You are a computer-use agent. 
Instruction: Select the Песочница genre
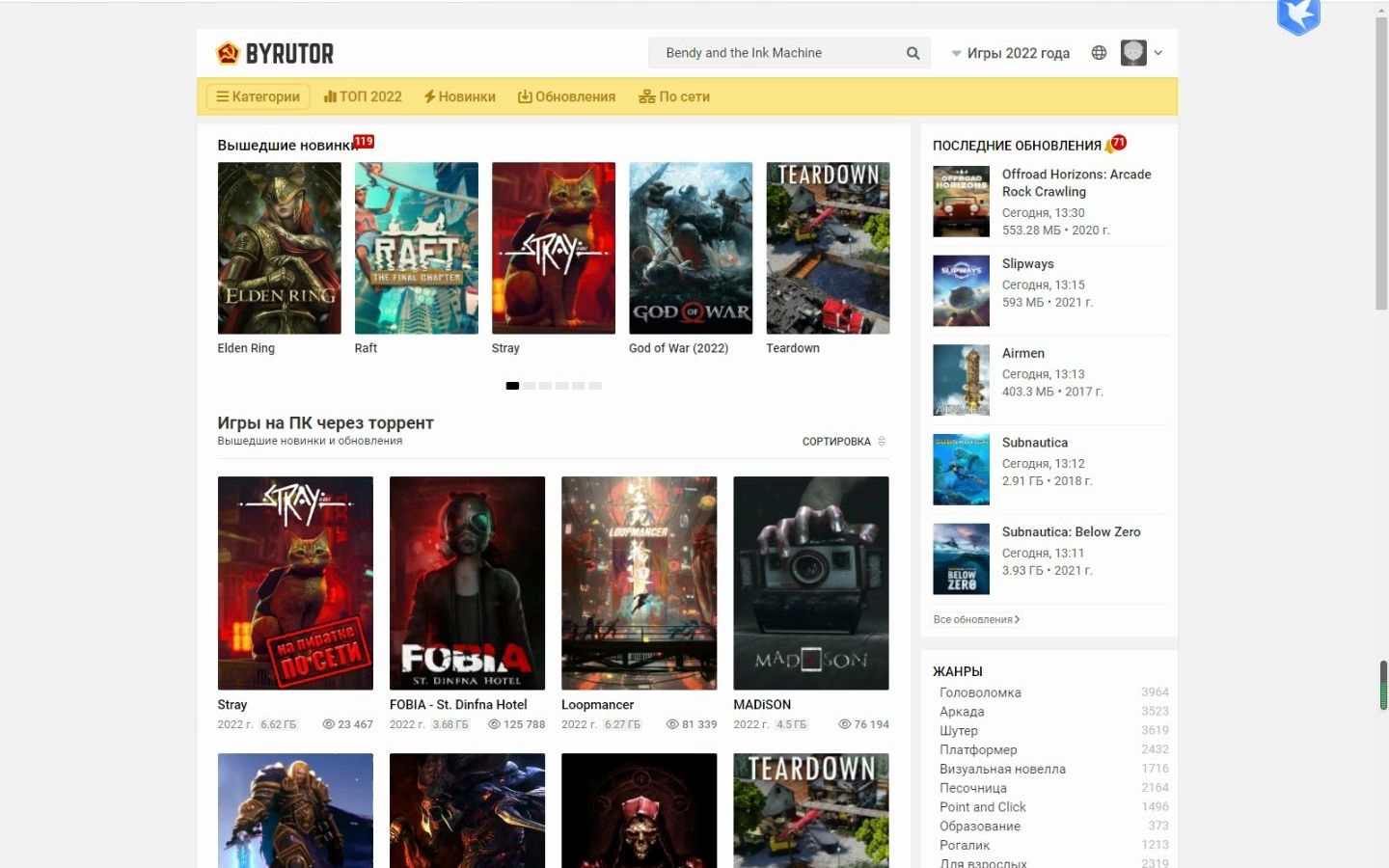973,788
